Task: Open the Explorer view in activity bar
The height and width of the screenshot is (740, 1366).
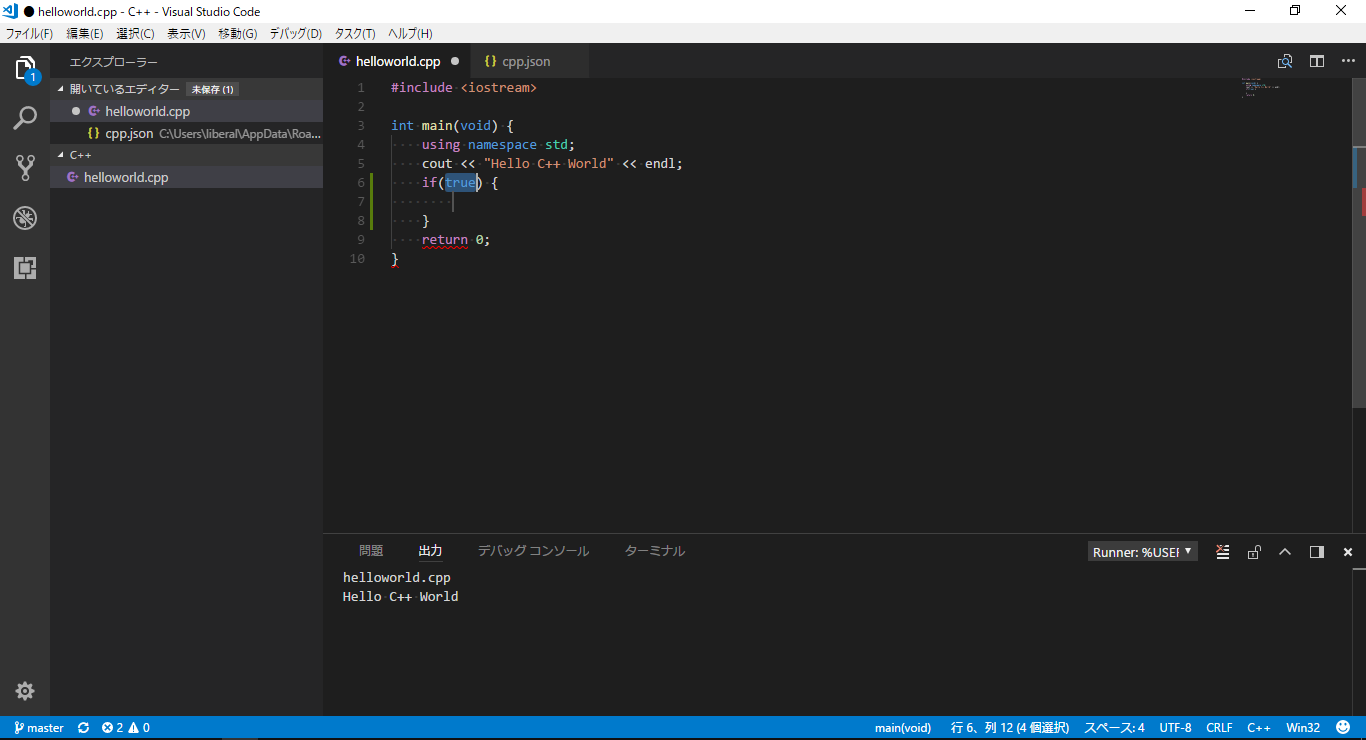Action: coord(25,69)
